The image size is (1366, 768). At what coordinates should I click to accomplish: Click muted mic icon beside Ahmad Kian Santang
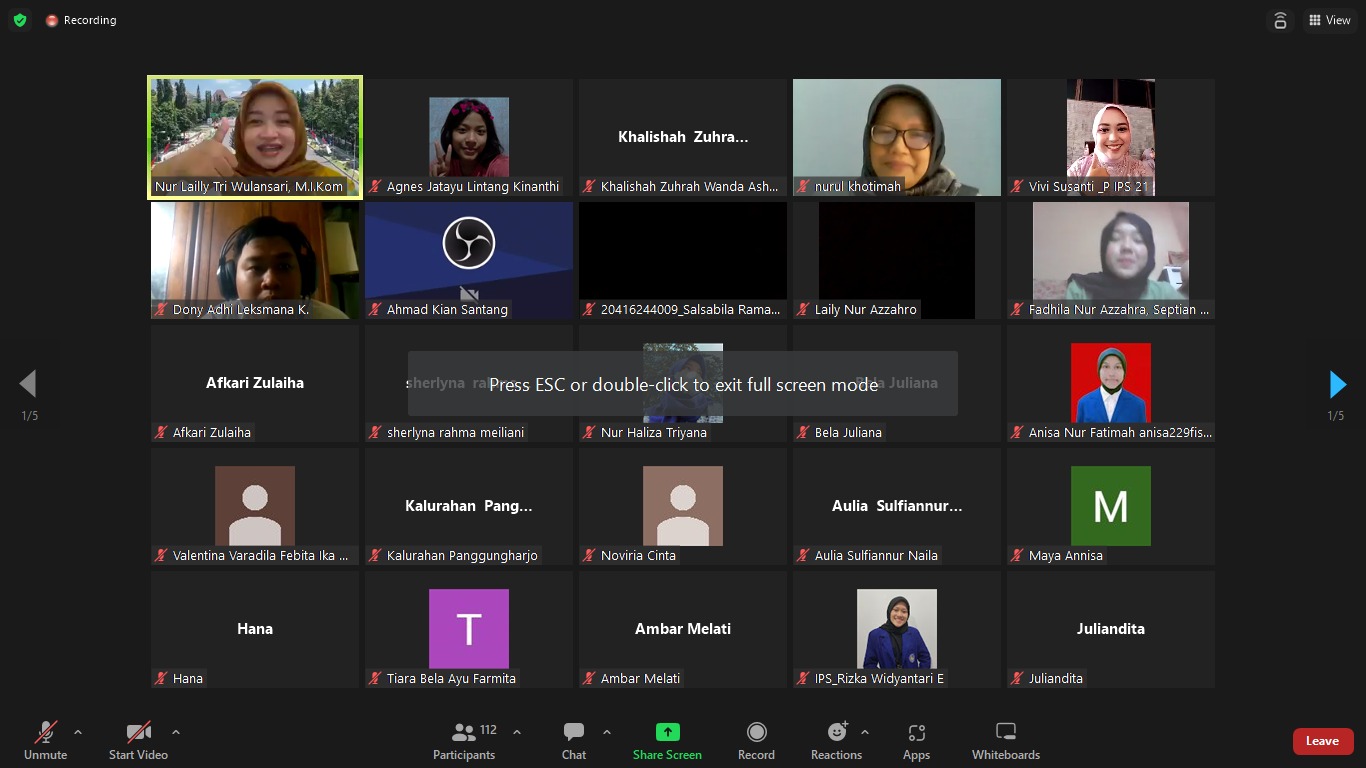pyautogui.click(x=376, y=309)
